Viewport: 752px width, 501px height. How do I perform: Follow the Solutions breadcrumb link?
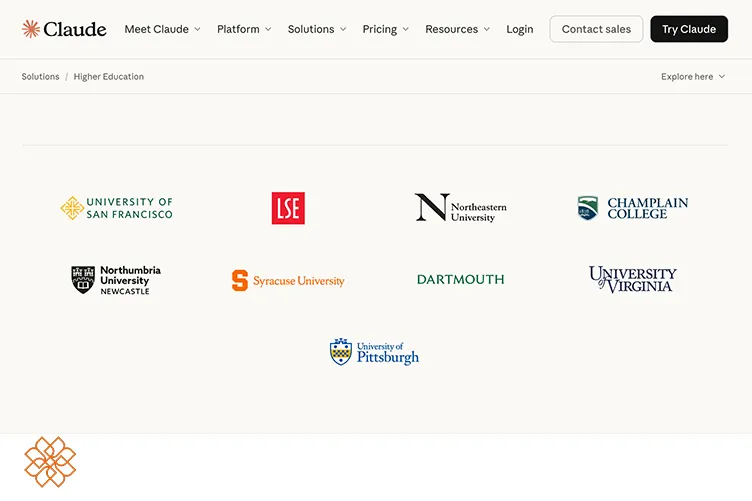pyautogui.click(x=40, y=77)
